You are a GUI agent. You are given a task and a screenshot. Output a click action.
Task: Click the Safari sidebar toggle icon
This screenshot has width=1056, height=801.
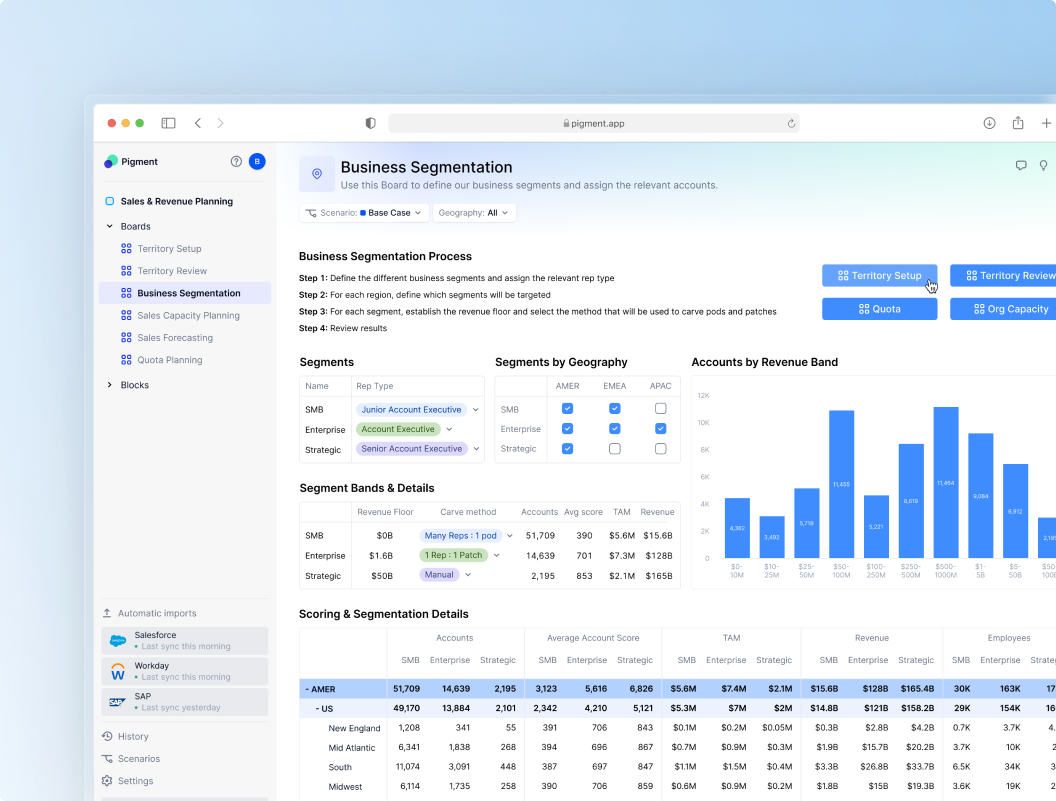[168, 123]
